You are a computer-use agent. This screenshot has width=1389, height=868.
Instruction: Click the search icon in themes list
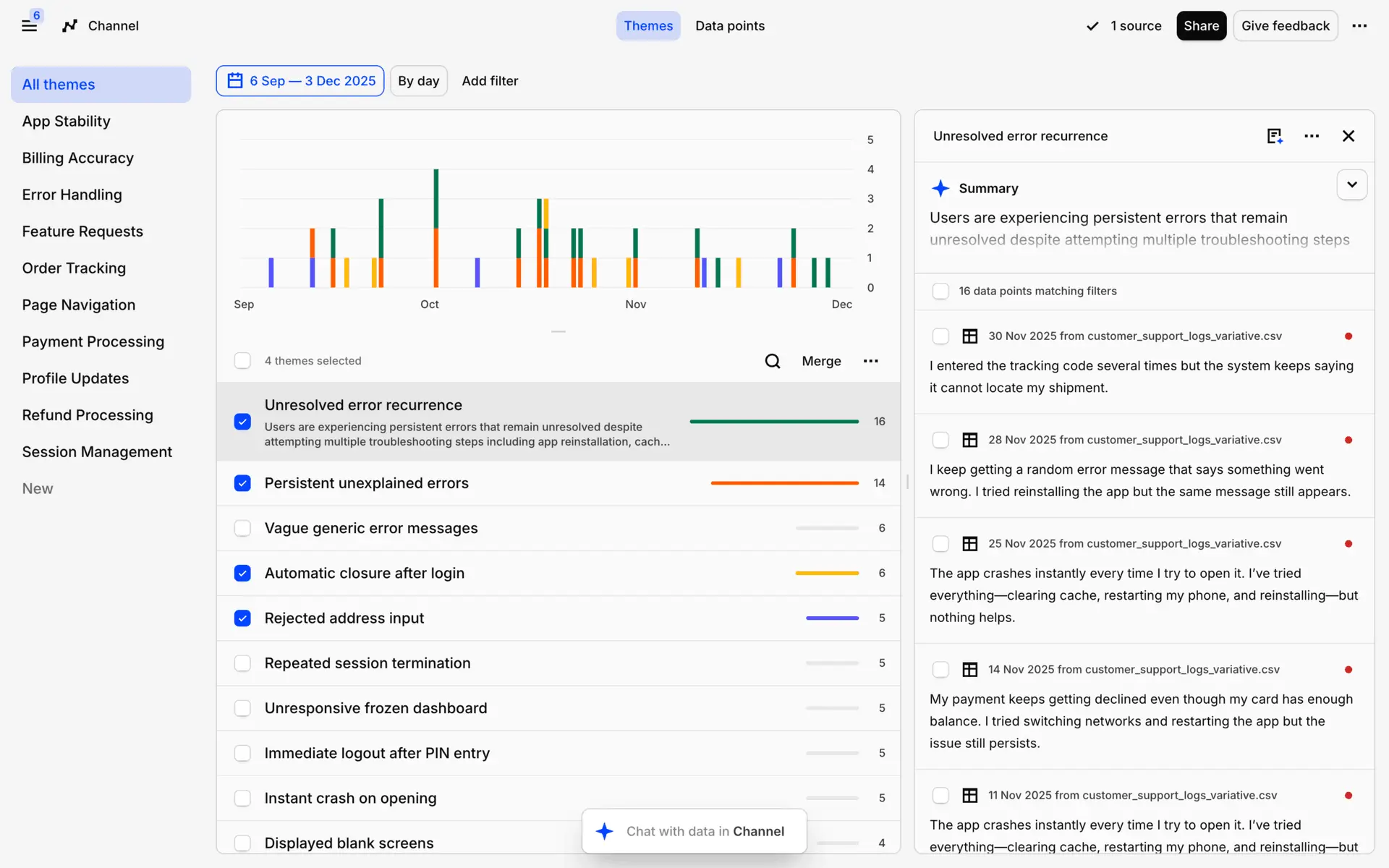click(x=772, y=361)
